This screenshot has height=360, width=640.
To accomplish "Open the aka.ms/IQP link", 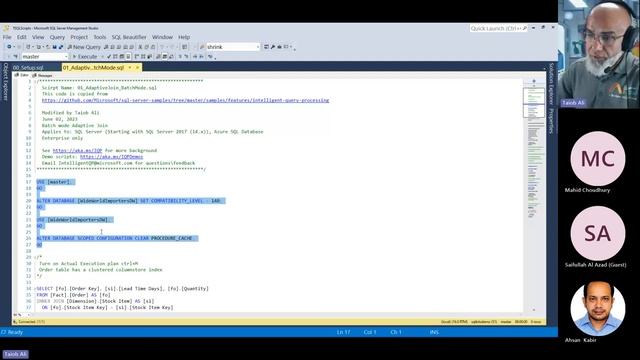I will (x=77, y=150).
